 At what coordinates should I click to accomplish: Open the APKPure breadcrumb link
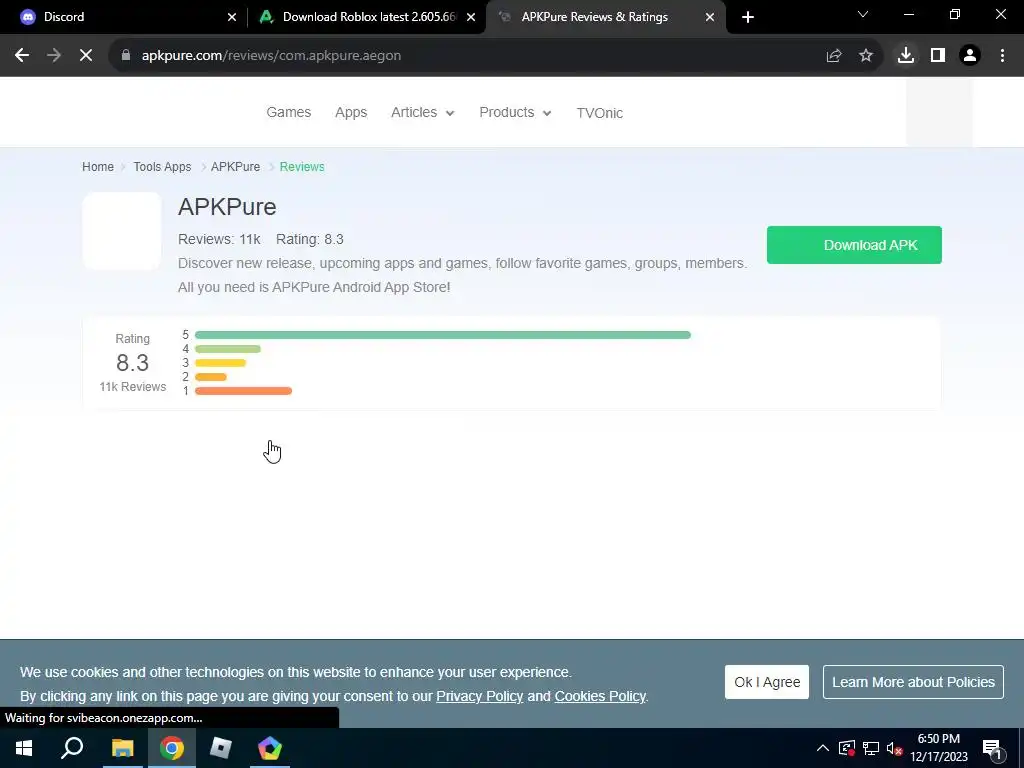pyautogui.click(x=235, y=167)
